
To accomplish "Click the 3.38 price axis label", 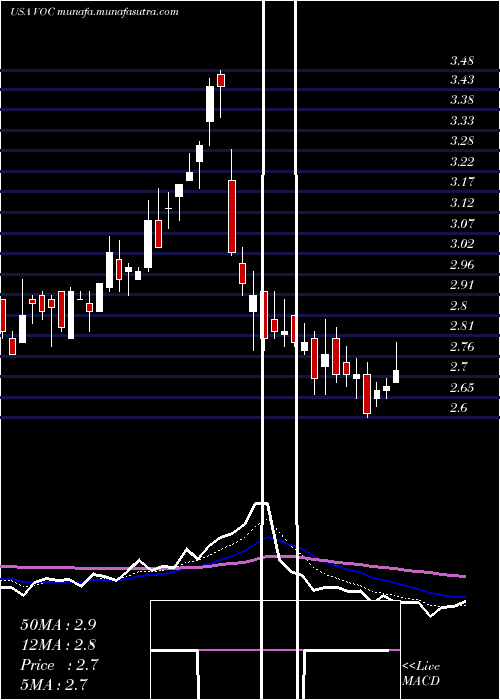I will point(462,100).
